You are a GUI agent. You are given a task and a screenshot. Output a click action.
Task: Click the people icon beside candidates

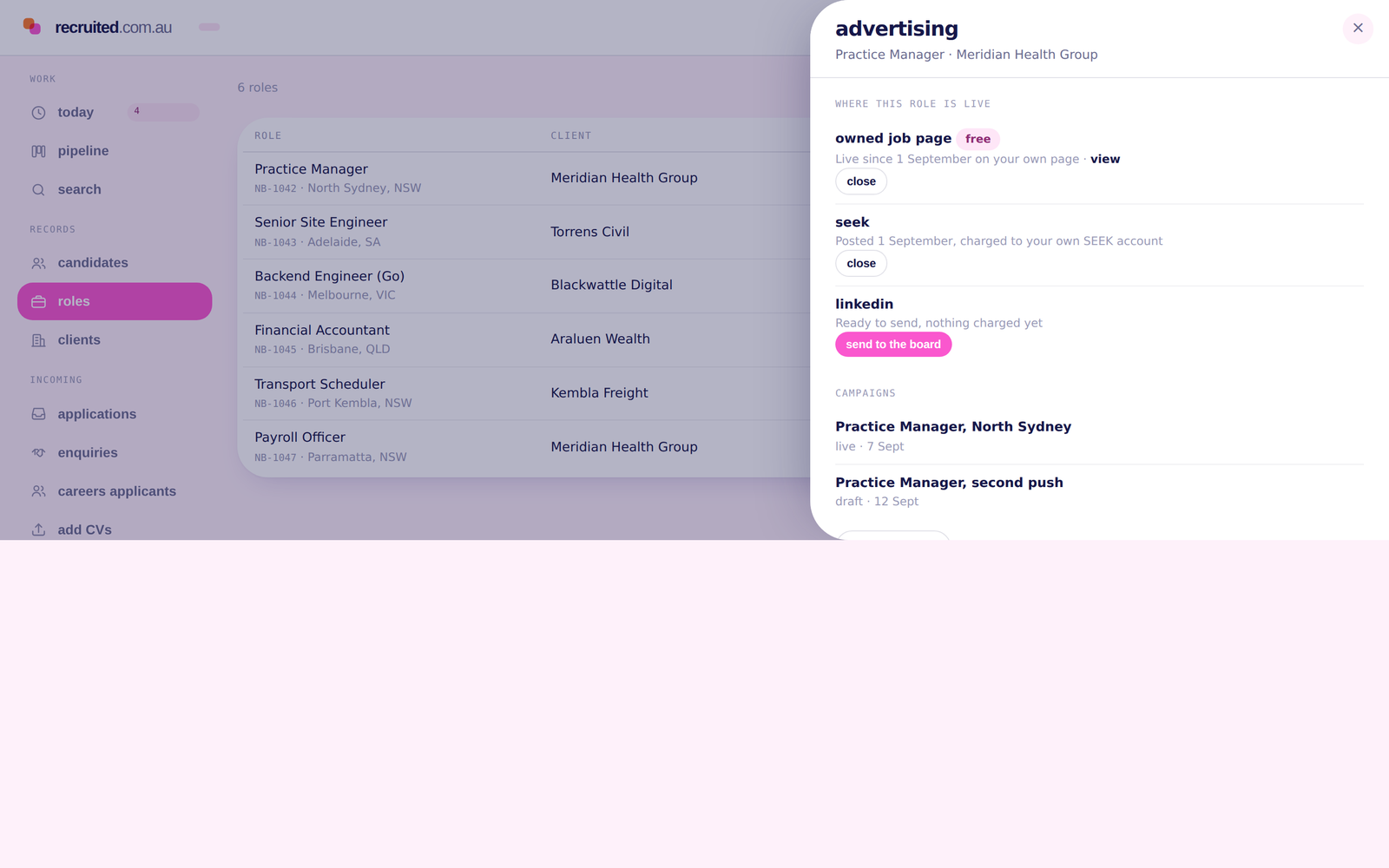38,263
